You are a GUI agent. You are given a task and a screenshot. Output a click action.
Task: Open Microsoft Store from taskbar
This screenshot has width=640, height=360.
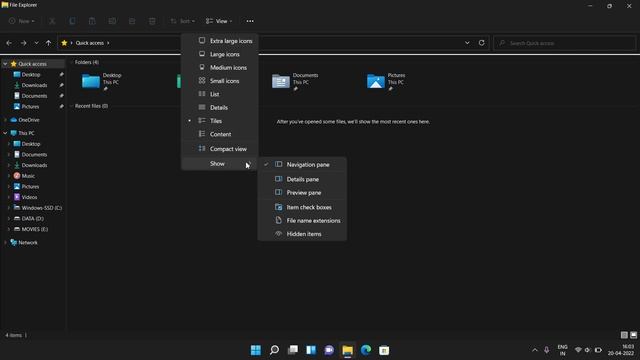(384, 350)
